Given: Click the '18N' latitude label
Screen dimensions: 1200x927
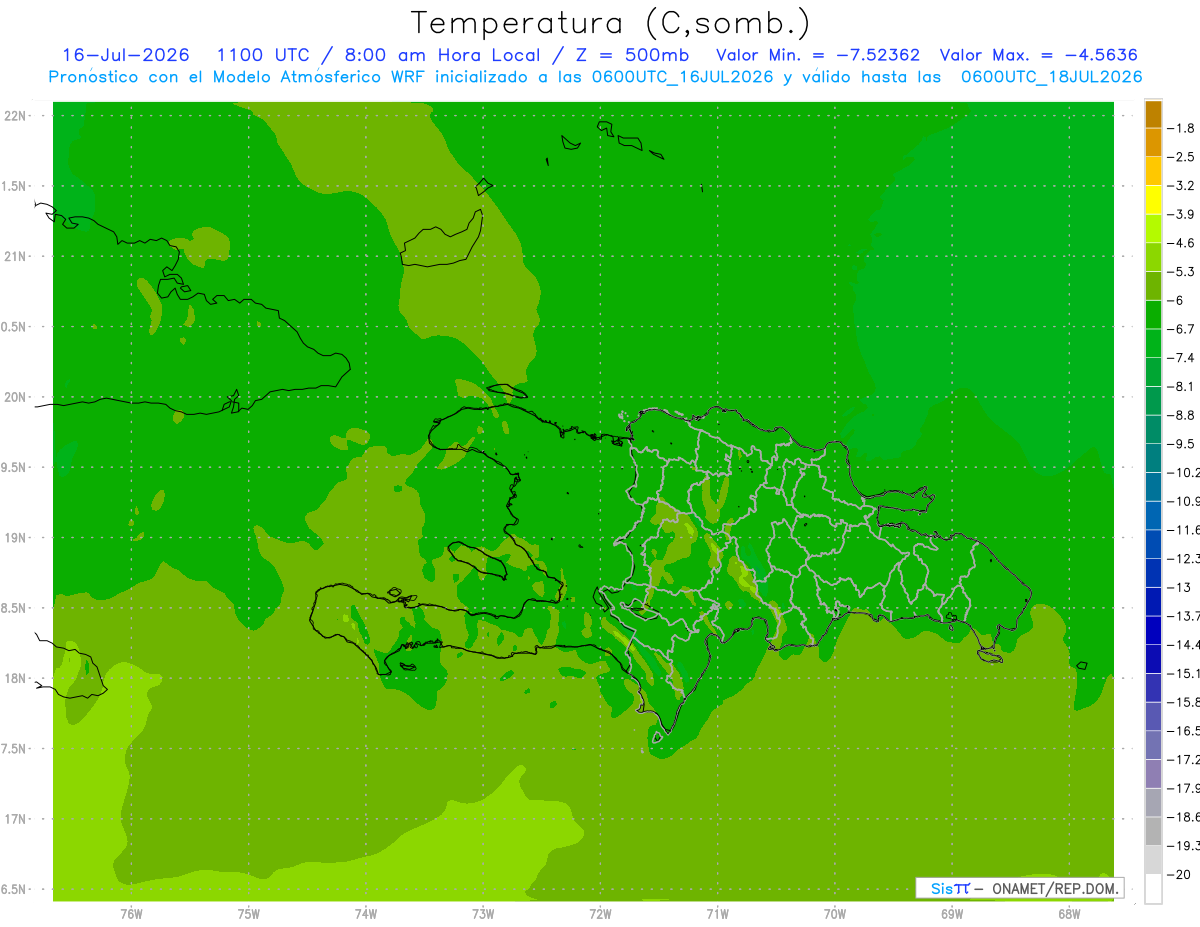Looking at the screenshot, I should [x=15, y=679].
